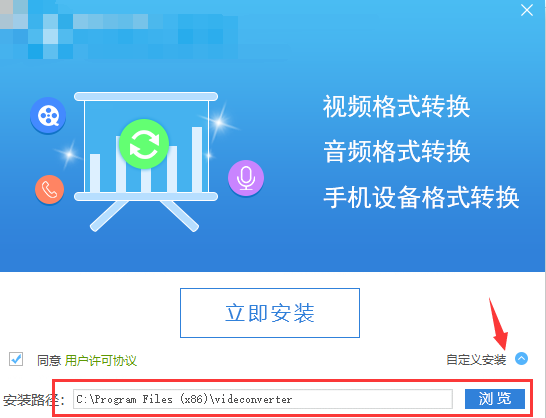
Task: Click the 浏览 browse button
Action: [x=495, y=398]
